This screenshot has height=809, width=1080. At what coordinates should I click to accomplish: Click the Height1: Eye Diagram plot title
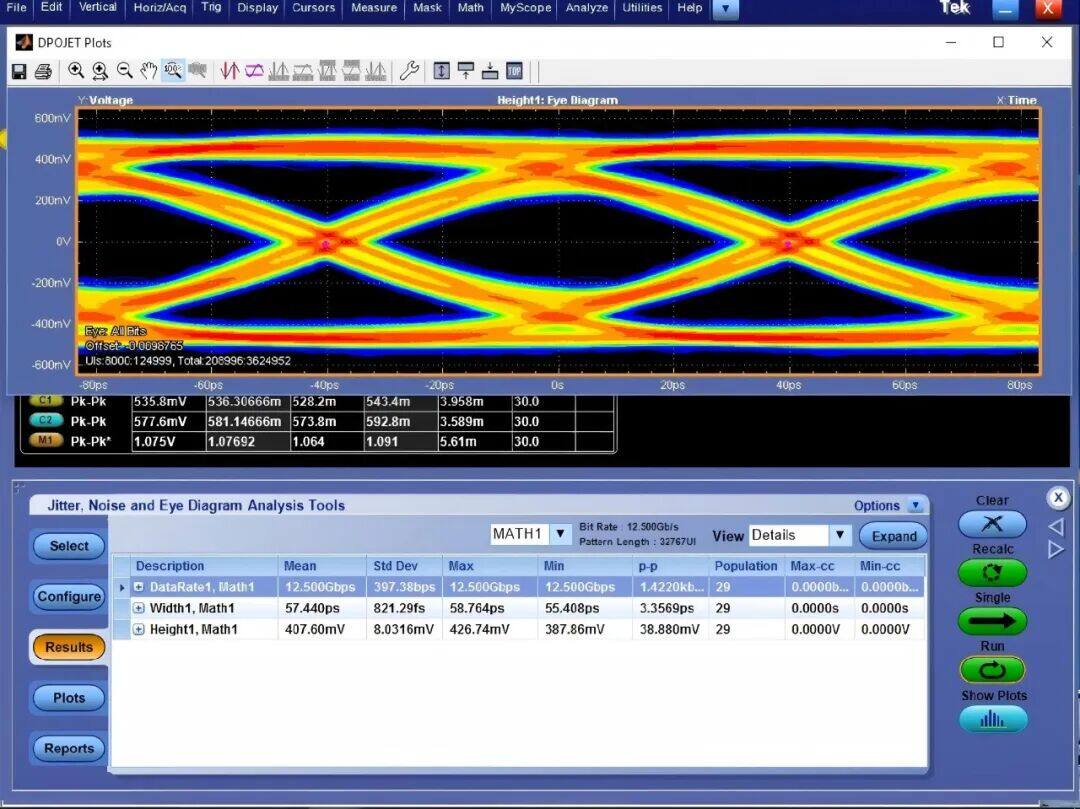coord(557,101)
